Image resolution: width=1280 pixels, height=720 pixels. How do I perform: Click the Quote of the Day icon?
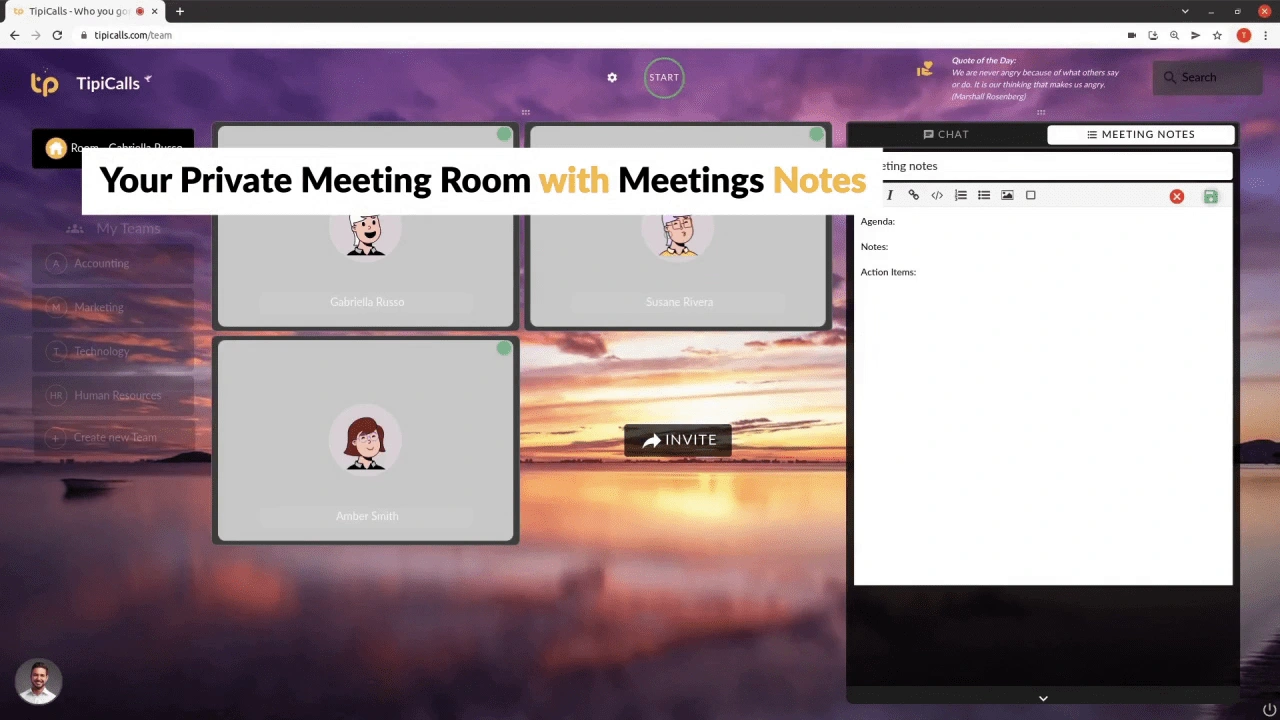pyautogui.click(x=925, y=69)
